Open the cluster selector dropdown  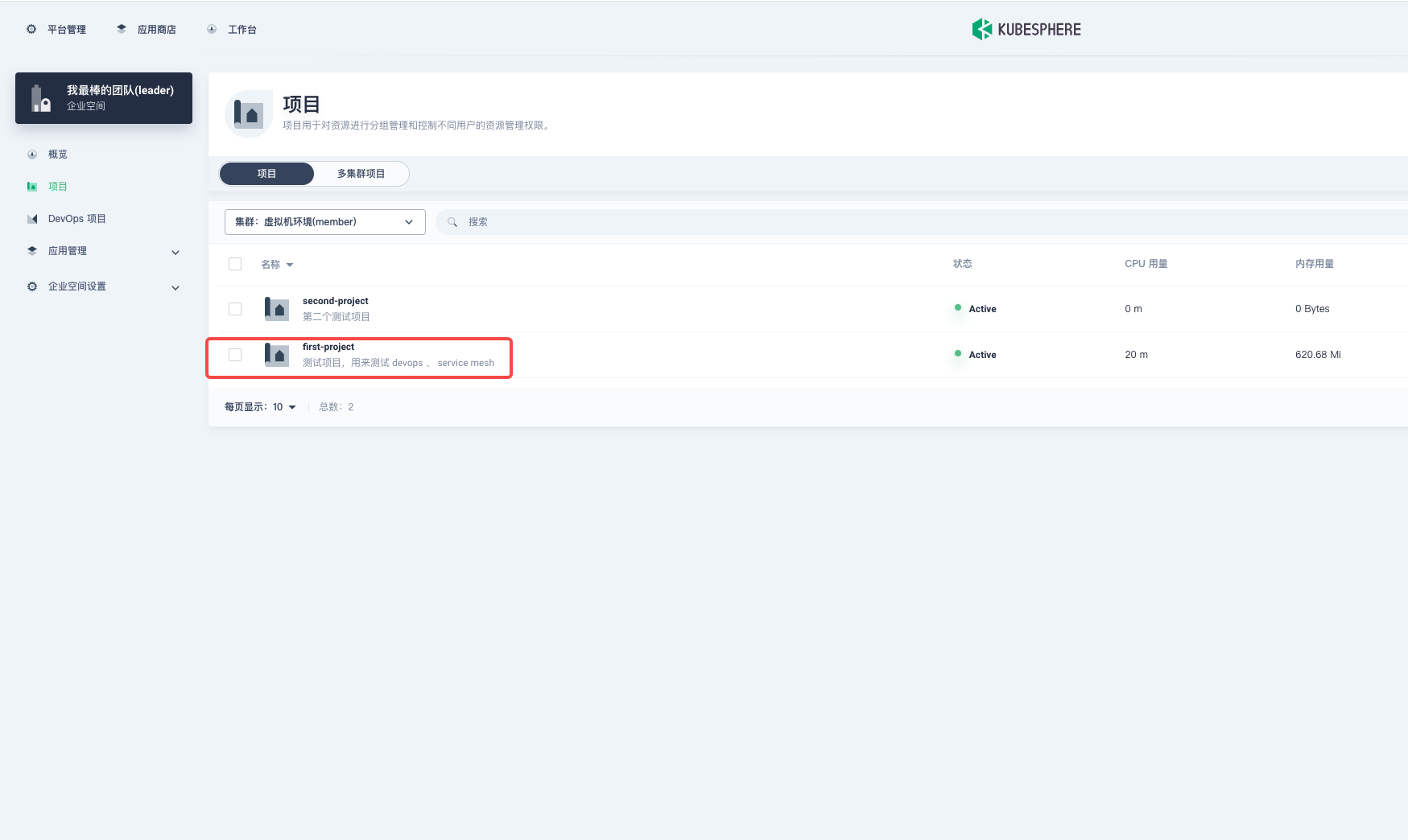tap(324, 222)
